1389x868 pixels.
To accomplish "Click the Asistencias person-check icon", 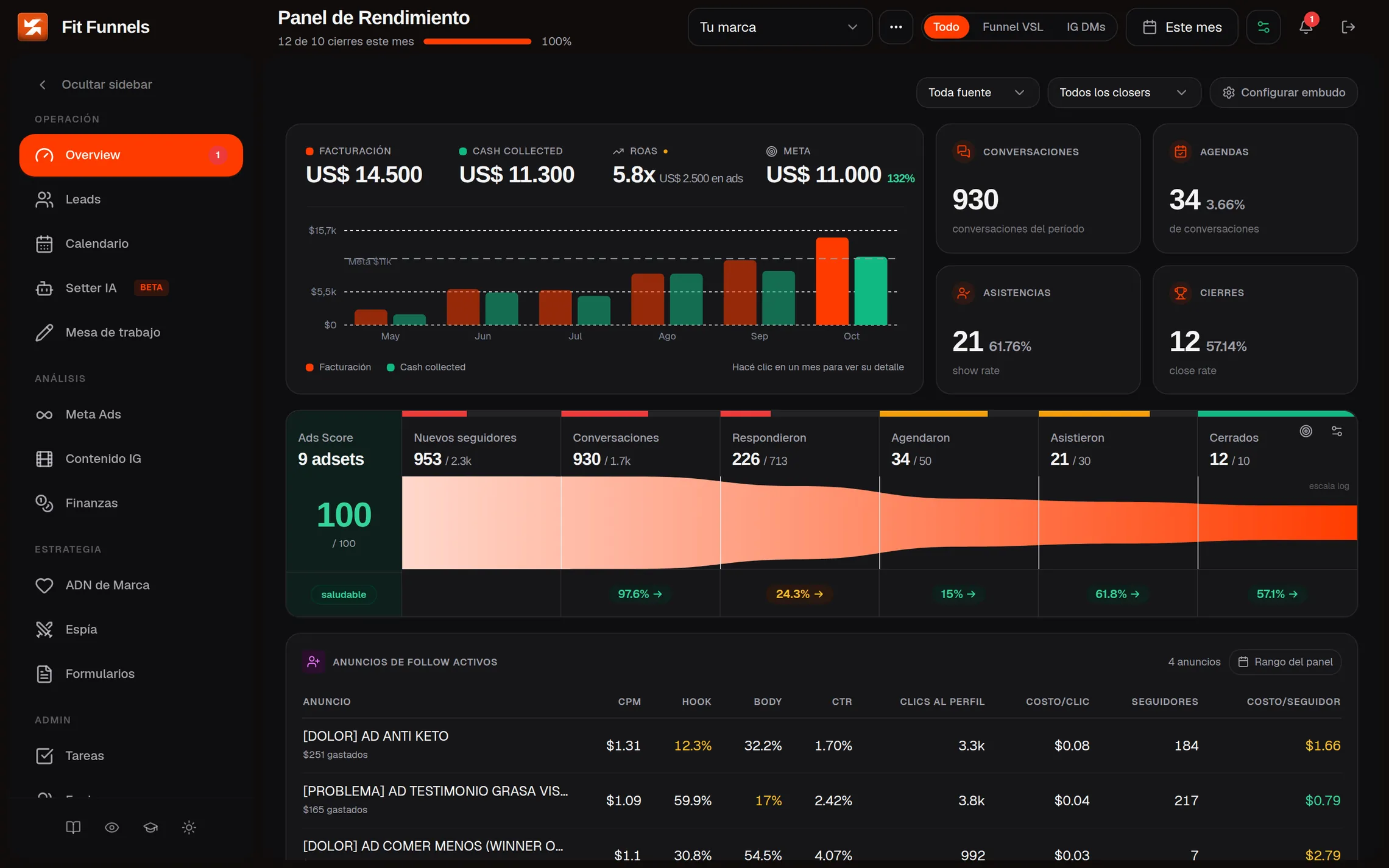I will pyautogui.click(x=963, y=293).
